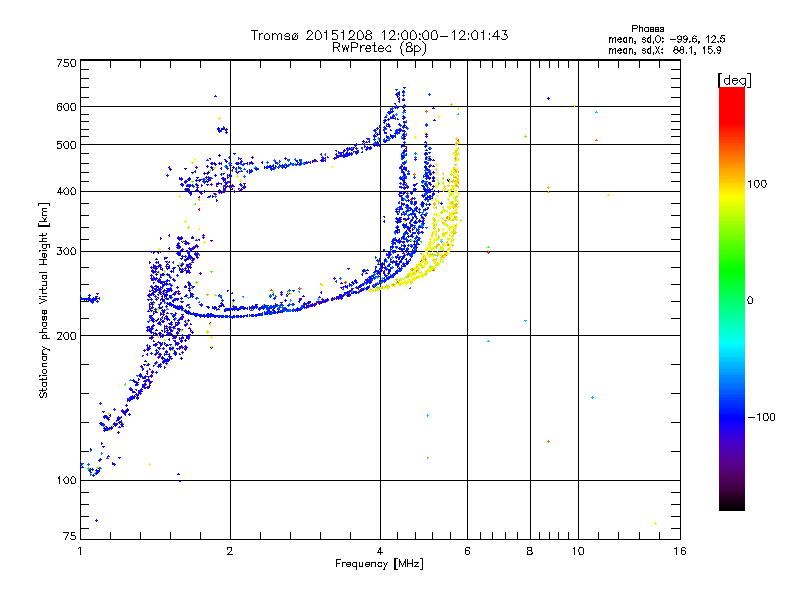800x600 pixels.
Task: Click the '400' y-axis tick label
Action: coord(66,192)
